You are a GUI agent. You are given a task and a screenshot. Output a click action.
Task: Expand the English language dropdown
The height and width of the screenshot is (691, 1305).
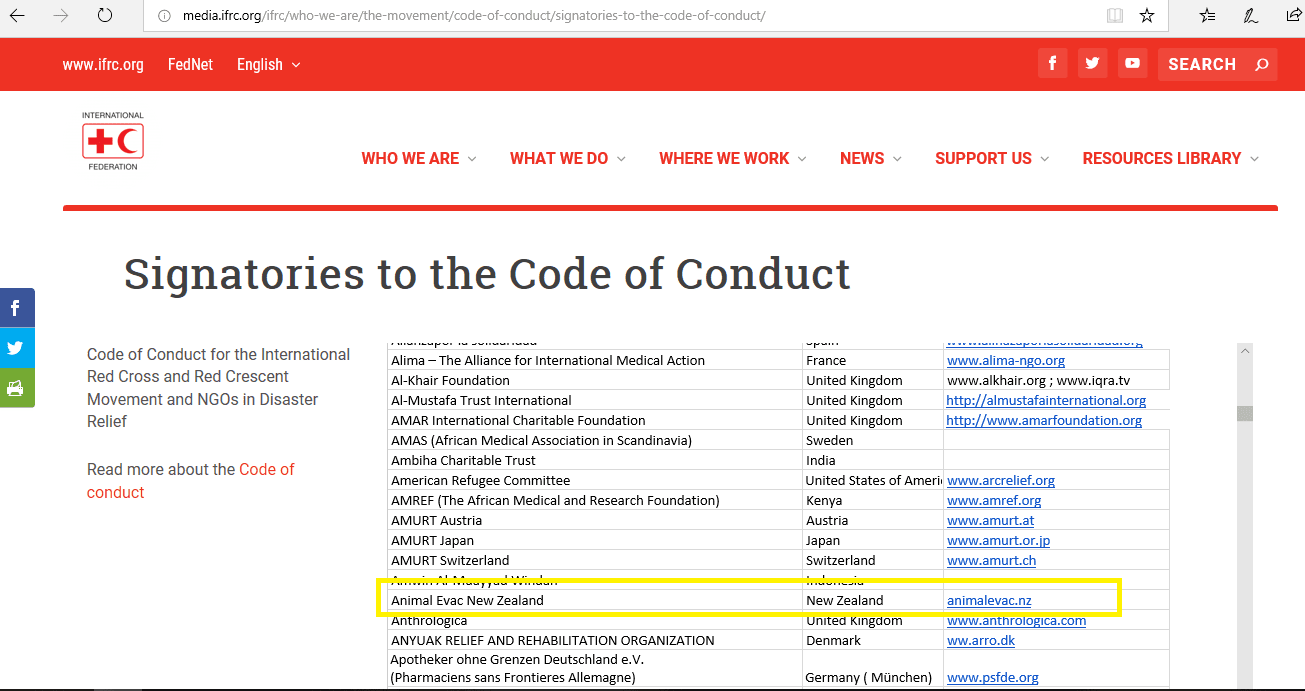click(x=268, y=65)
